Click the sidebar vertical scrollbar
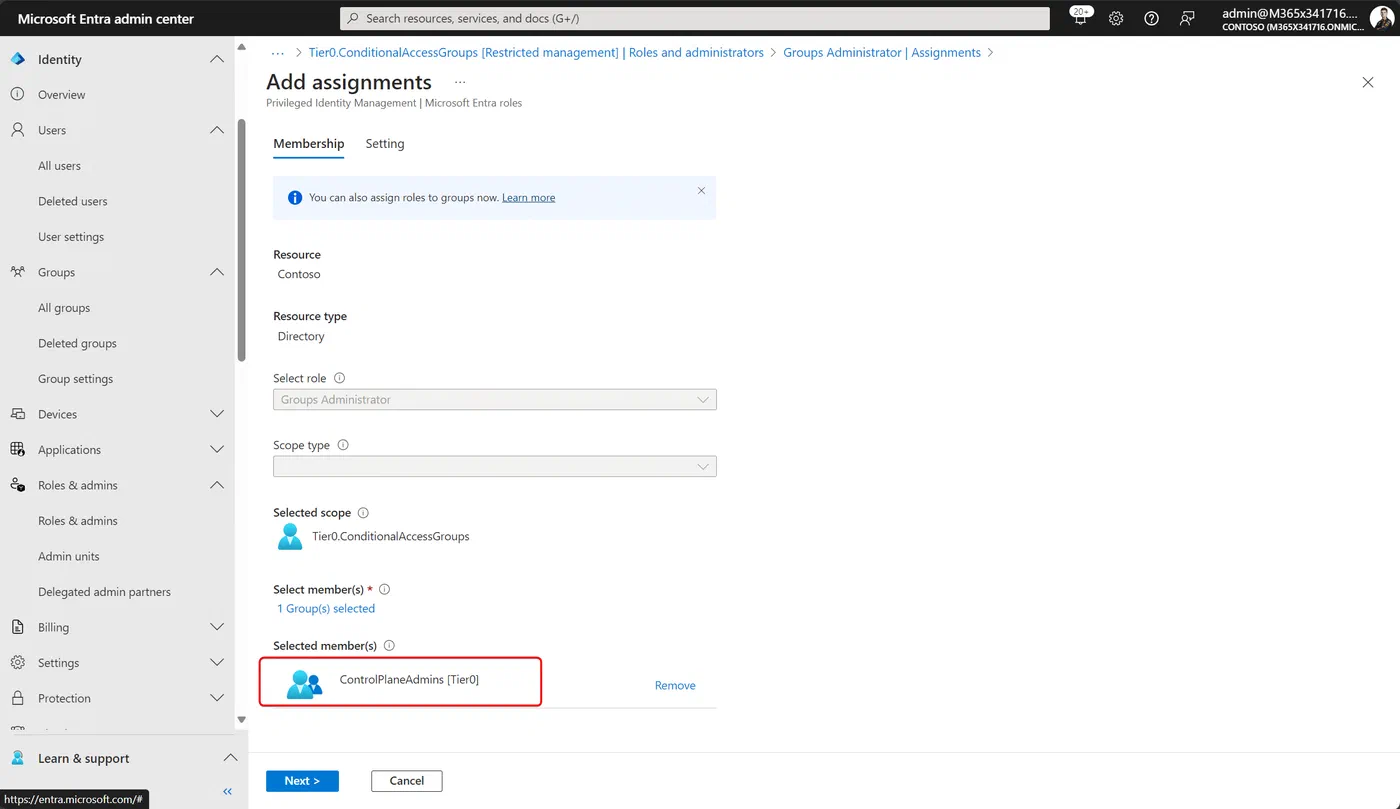Viewport: 1400px width, 809px height. 241,240
